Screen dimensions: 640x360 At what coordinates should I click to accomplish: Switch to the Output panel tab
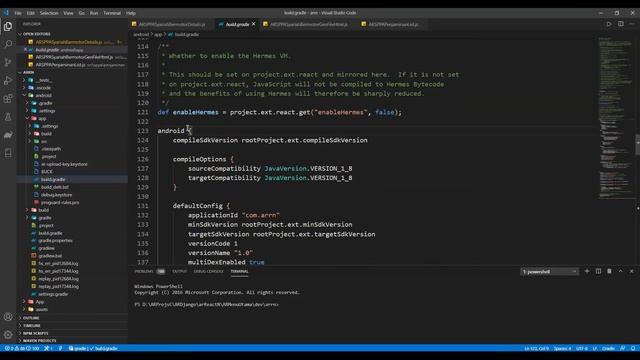point(179,271)
